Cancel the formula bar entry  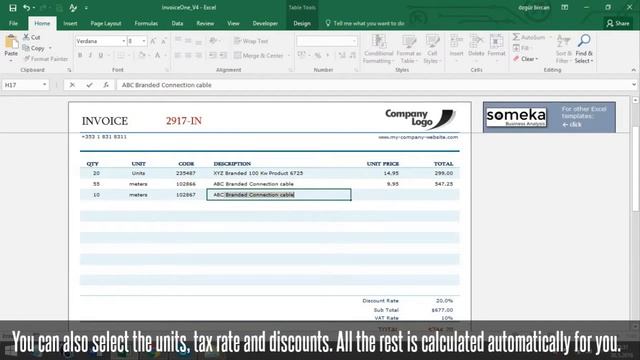point(72,85)
